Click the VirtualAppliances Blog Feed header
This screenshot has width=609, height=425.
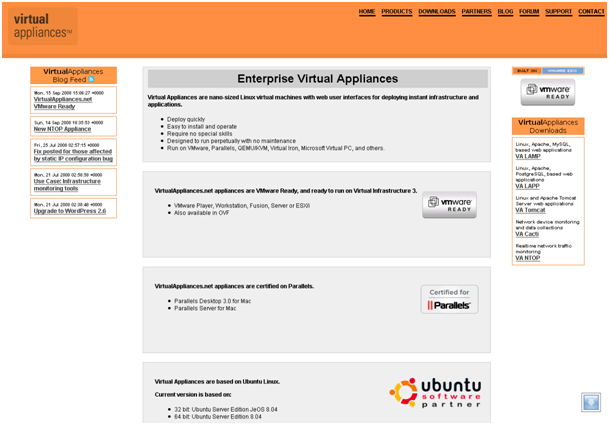[x=73, y=75]
